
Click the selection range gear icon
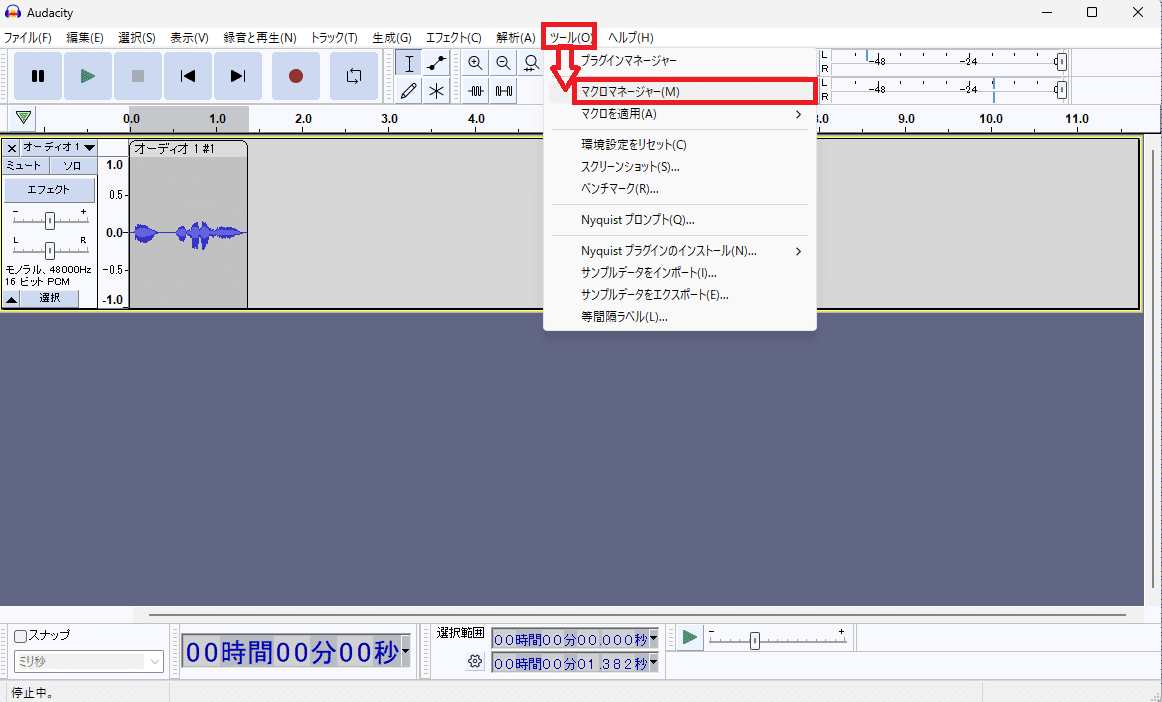tap(475, 661)
